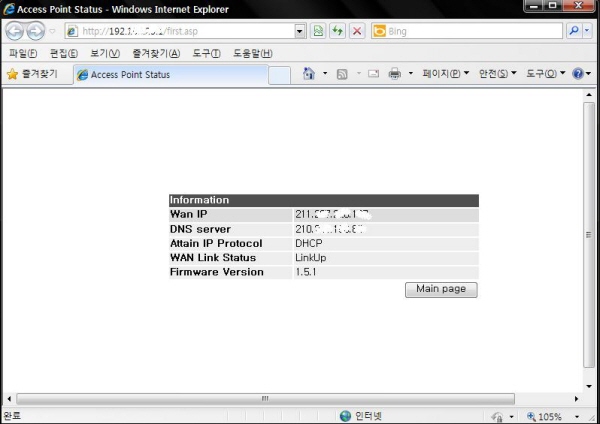Viewport: 600px width, 424px height.
Task: Minimize the Internet Explorer window
Action: (x=534, y=6)
